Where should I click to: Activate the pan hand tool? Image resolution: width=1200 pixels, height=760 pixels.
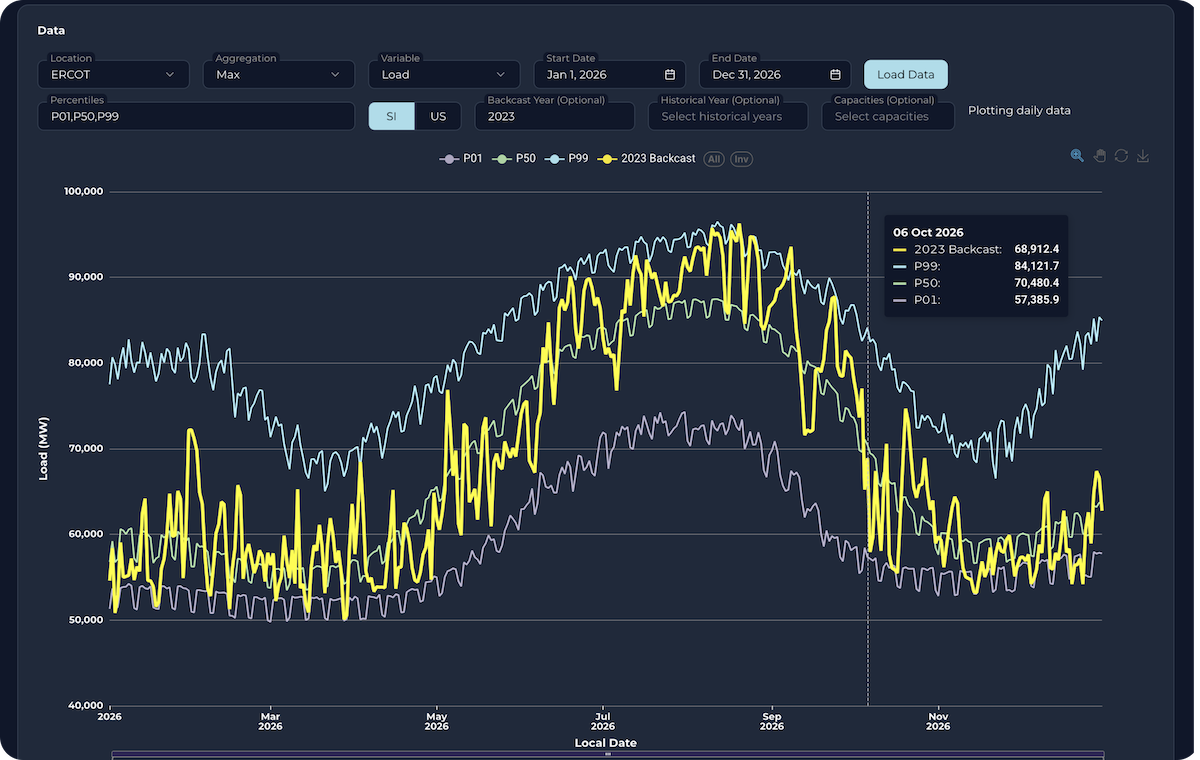pos(1099,156)
